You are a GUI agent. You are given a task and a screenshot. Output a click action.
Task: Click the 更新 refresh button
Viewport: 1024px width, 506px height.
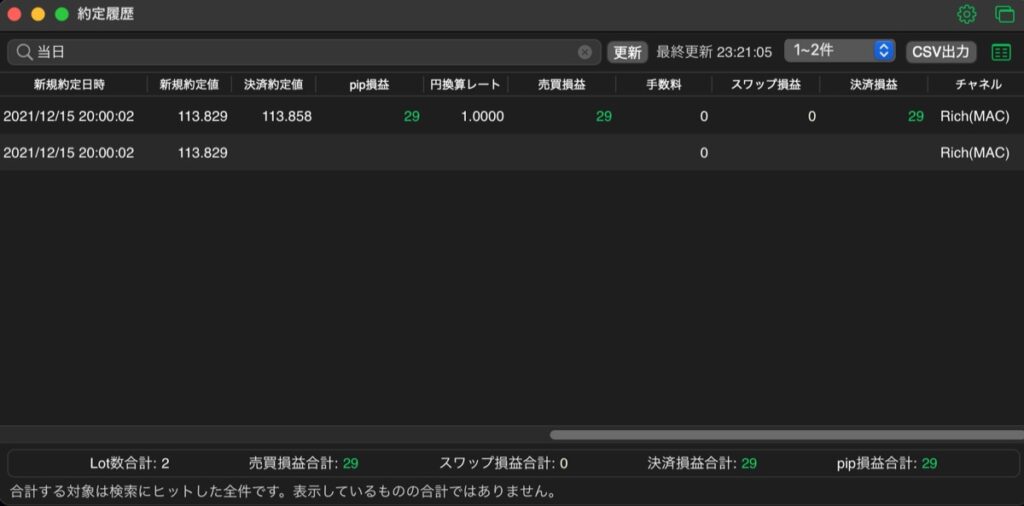[x=628, y=52]
